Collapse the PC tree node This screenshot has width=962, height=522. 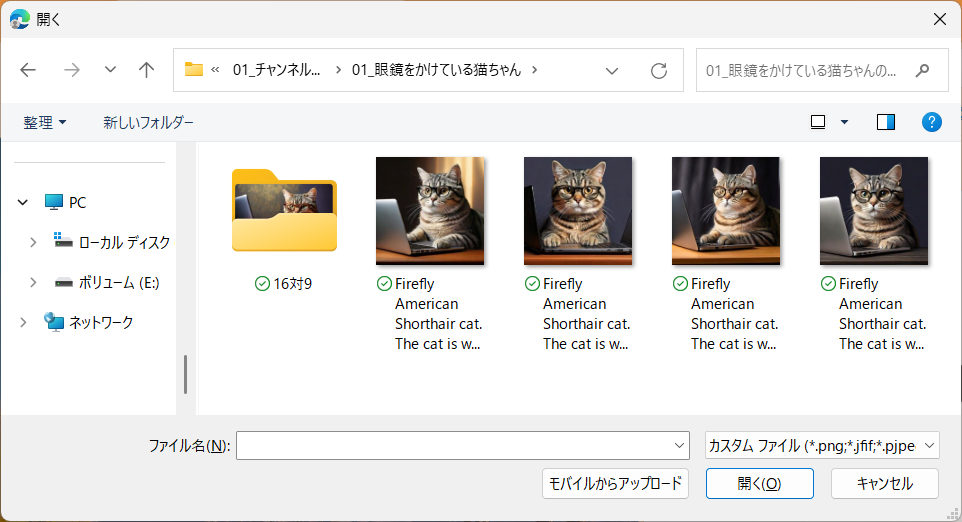pos(23,202)
